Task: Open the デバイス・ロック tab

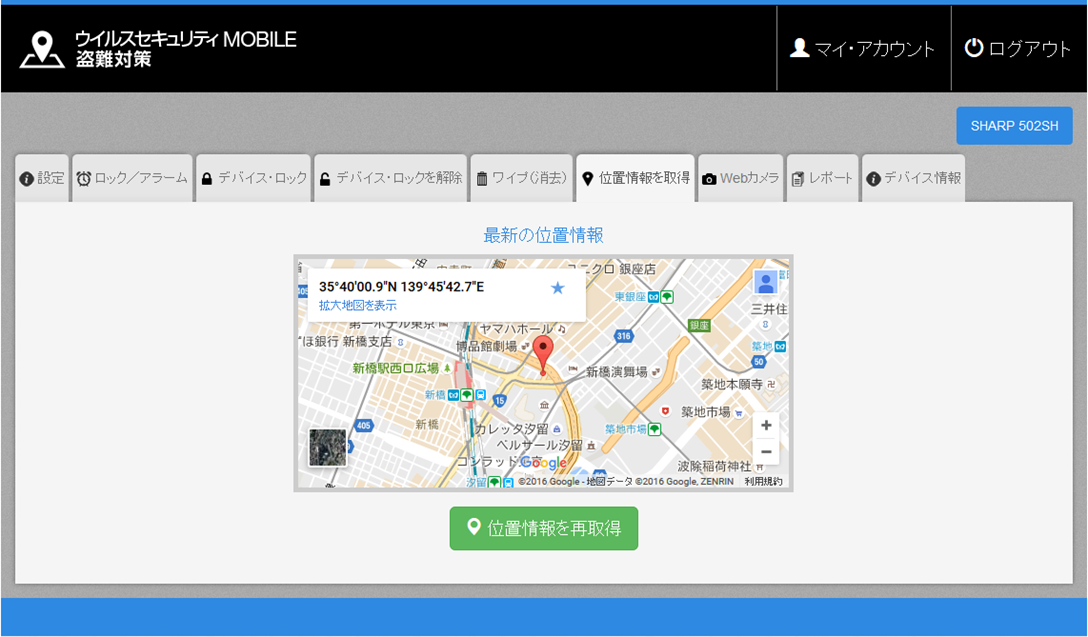Action: (x=254, y=178)
